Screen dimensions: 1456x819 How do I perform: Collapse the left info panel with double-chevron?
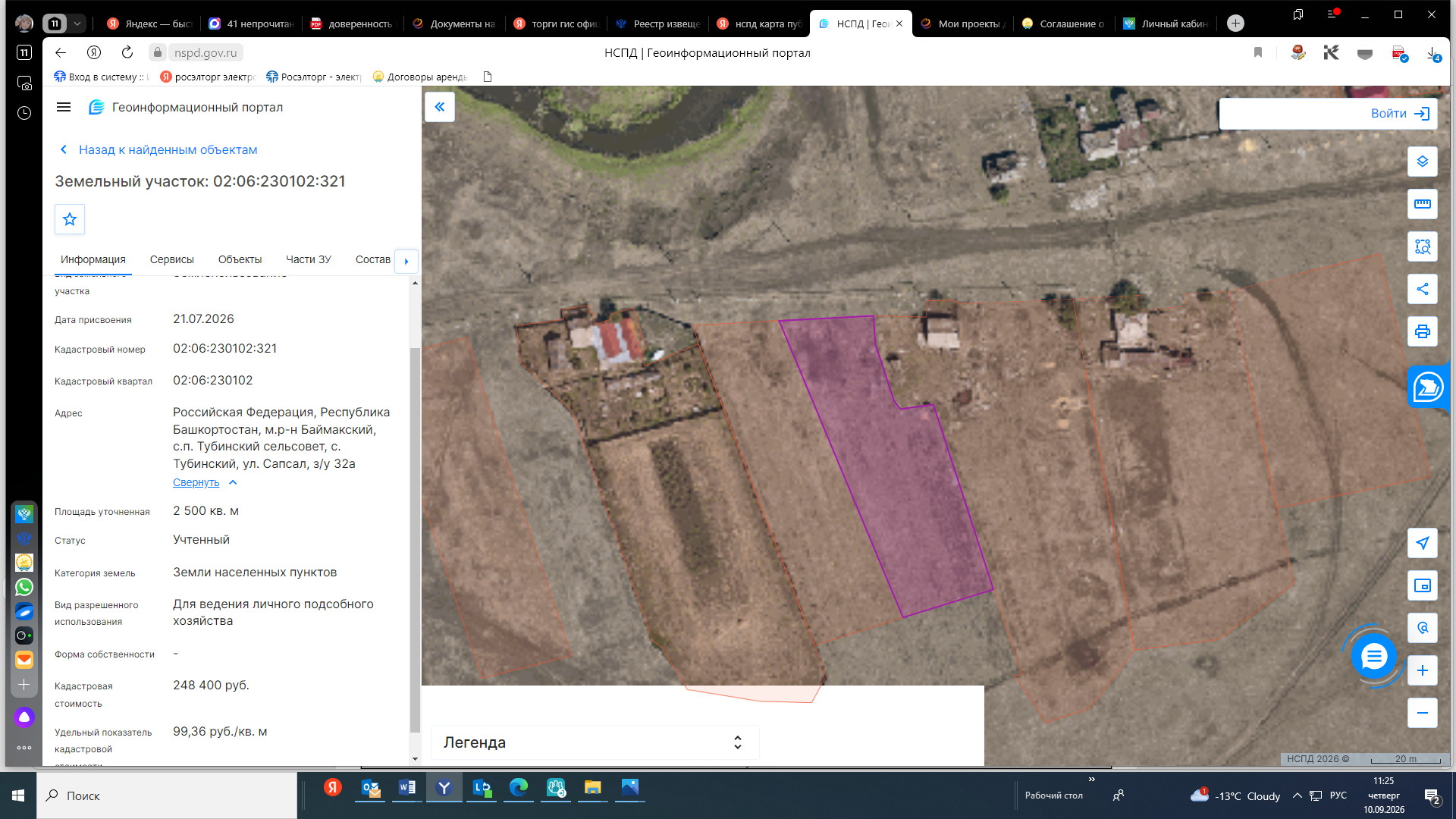[x=440, y=107]
